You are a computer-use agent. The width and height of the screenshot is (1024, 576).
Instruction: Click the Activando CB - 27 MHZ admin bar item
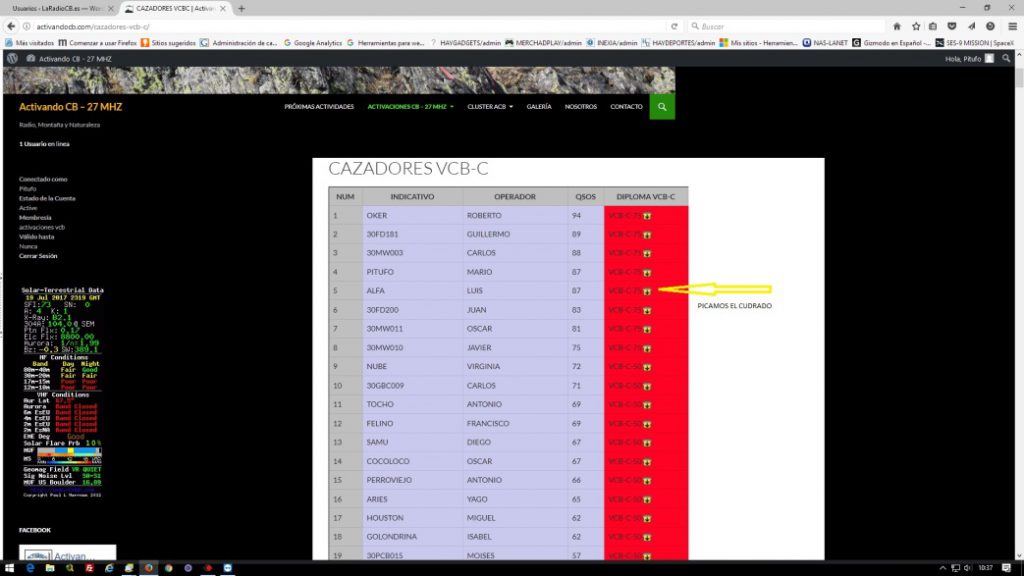(x=69, y=59)
